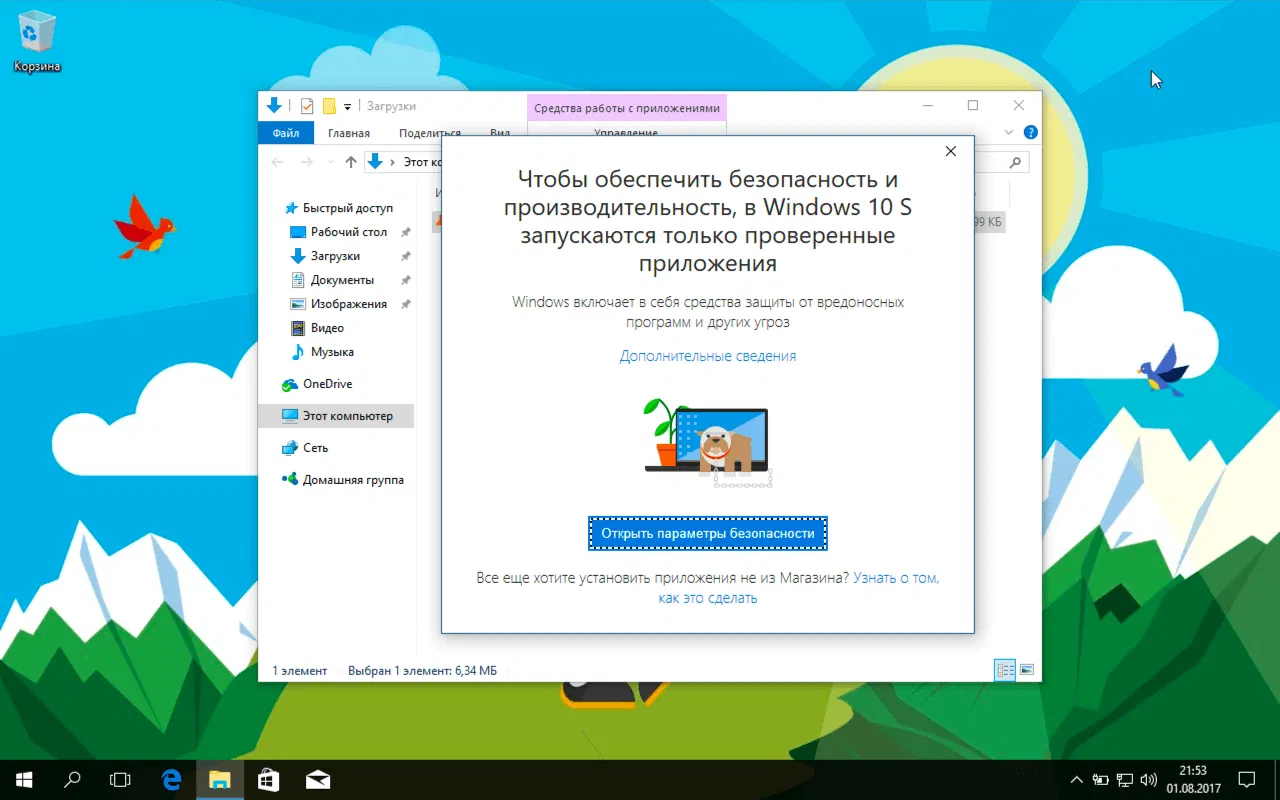Click the '1 элемент' status bar text
This screenshot has height=800, width=1280.
(x=300, y=670)
